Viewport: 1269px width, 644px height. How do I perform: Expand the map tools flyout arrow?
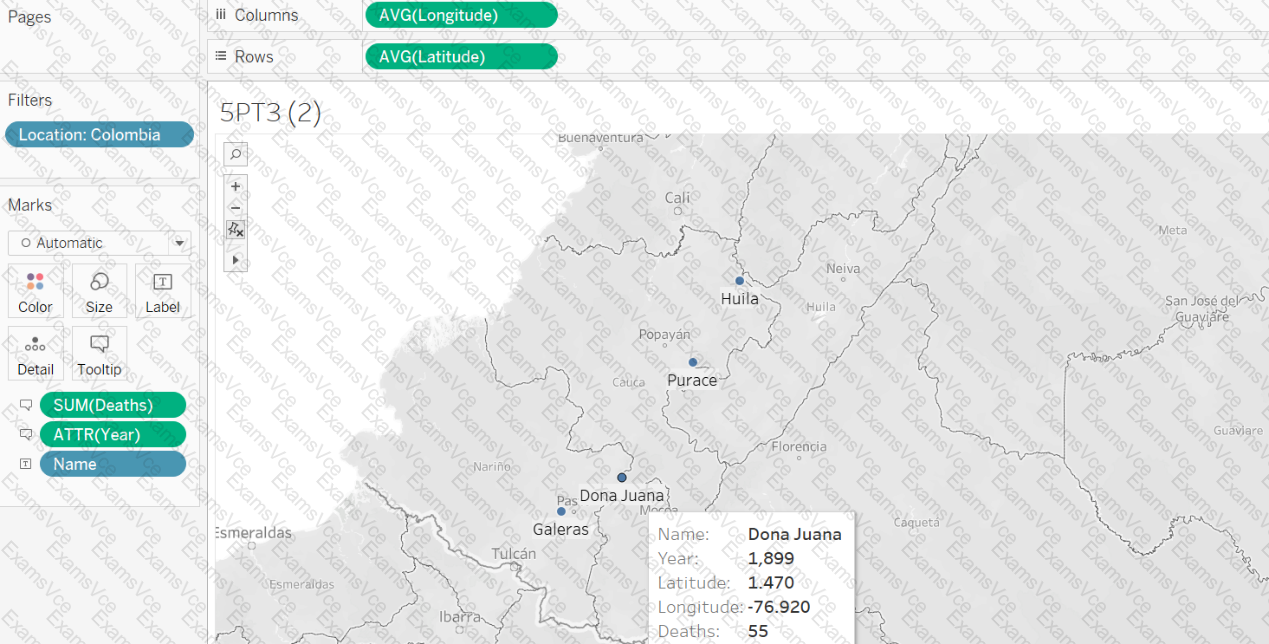pos(236,259)
